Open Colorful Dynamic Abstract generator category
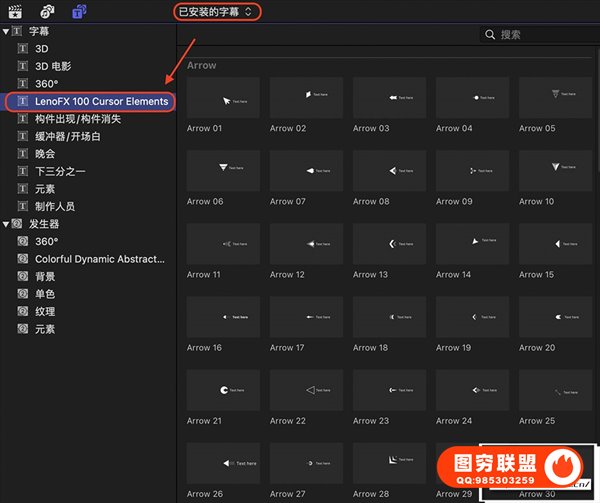The height and width of the screenshot is (503, 600). coord(99,259)
